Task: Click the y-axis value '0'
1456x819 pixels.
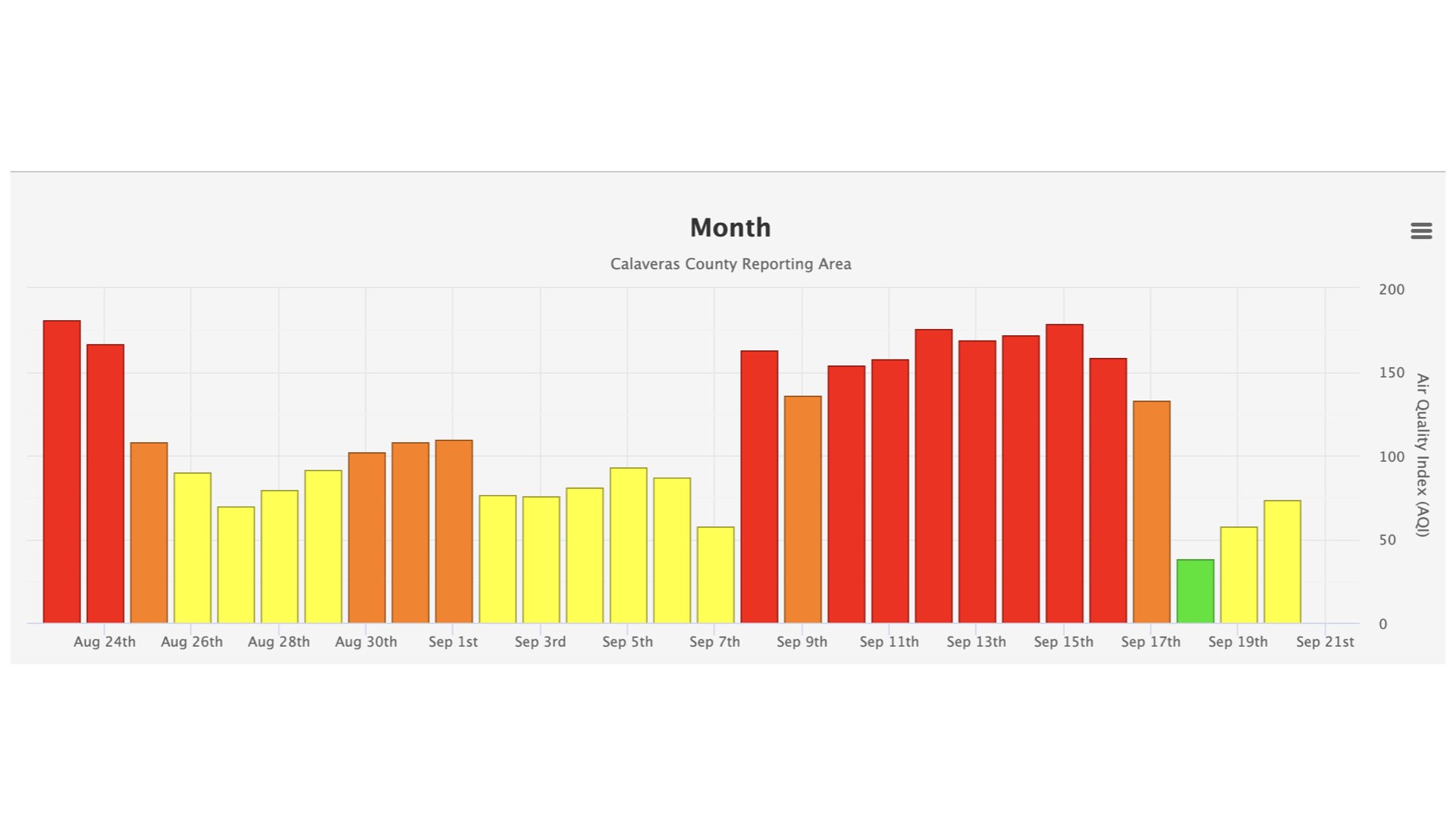Action: (1383, 624)
